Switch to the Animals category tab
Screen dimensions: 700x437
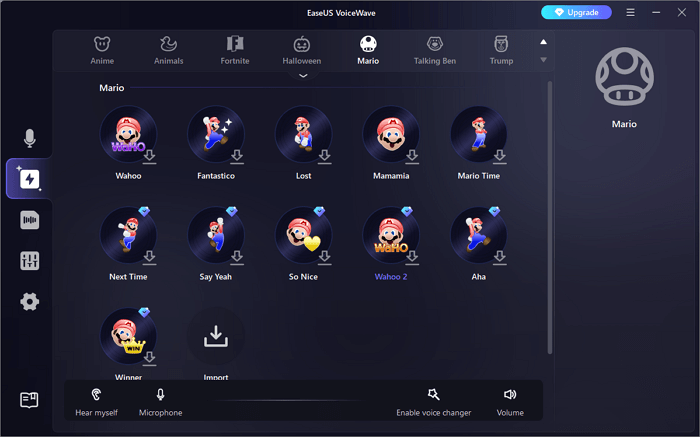coord(168,50)
